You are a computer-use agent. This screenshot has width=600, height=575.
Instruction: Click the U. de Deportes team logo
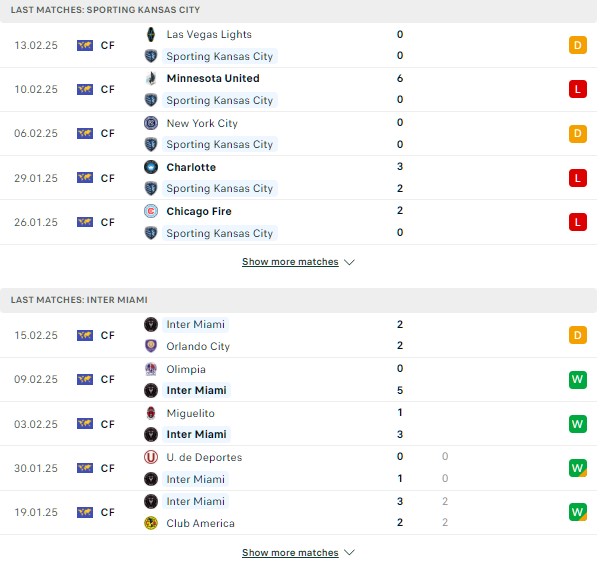coord(151,457)
